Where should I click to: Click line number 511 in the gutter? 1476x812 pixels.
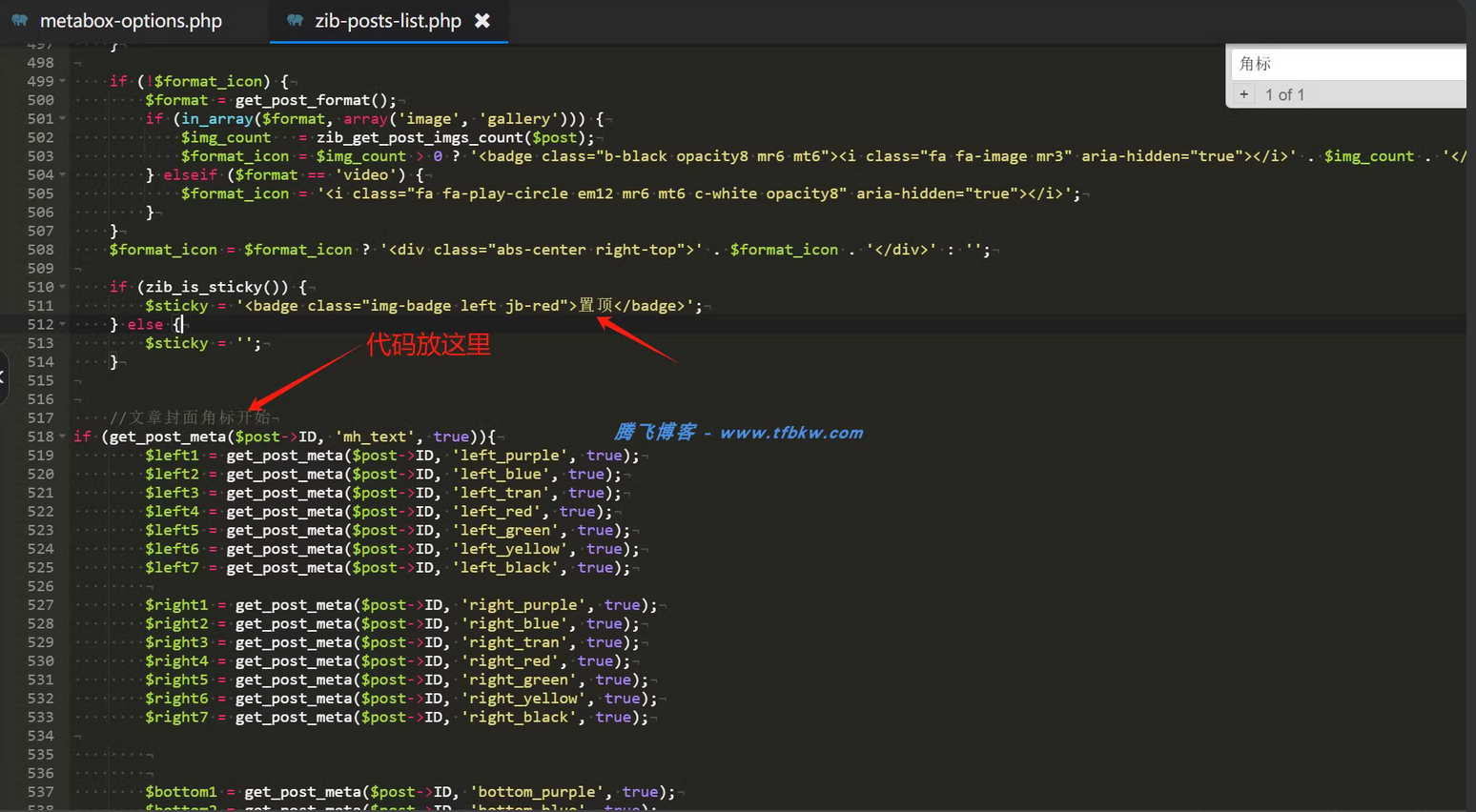(40, 306)
